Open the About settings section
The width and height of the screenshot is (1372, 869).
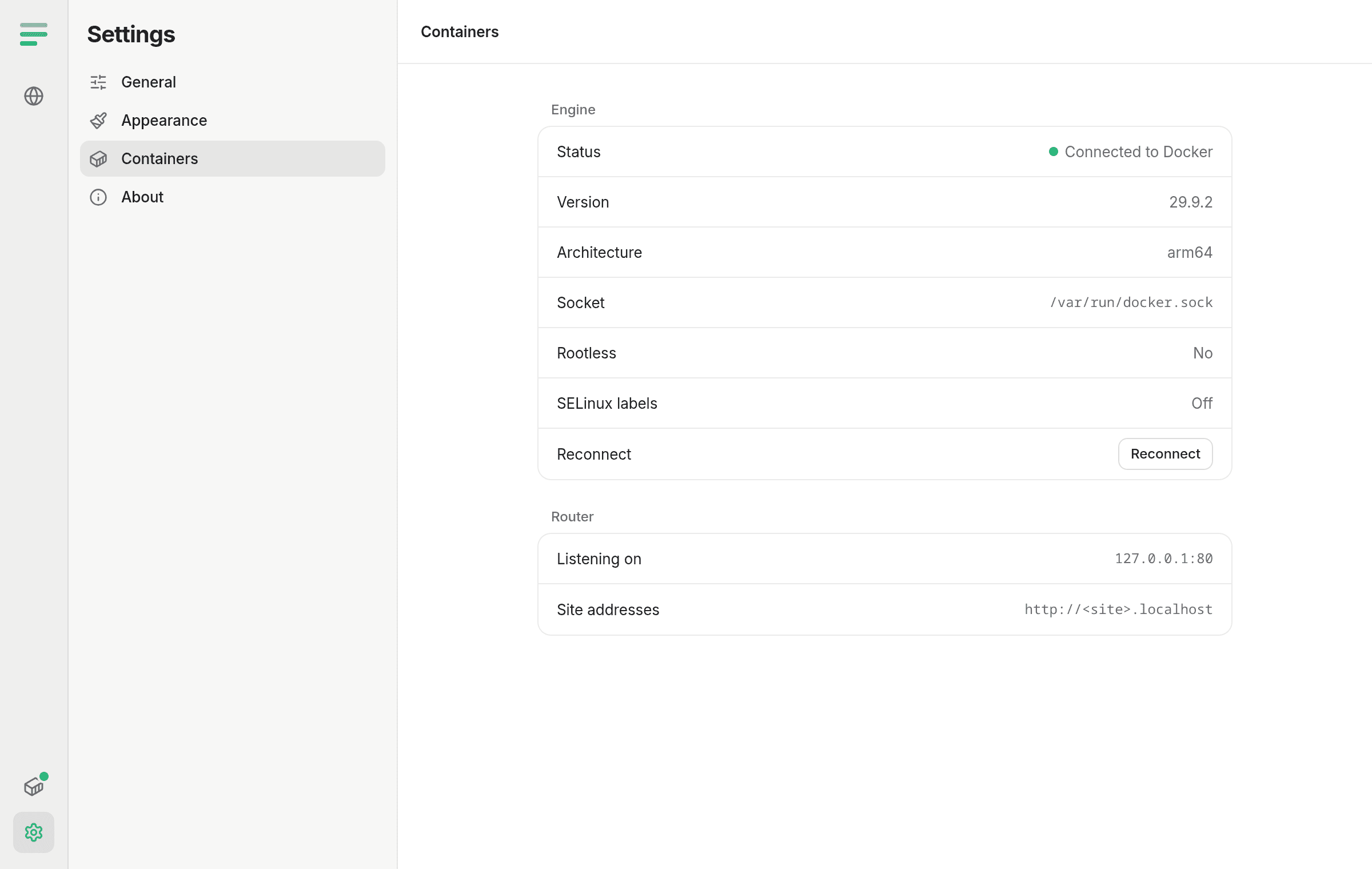click(x=233, y=197)
